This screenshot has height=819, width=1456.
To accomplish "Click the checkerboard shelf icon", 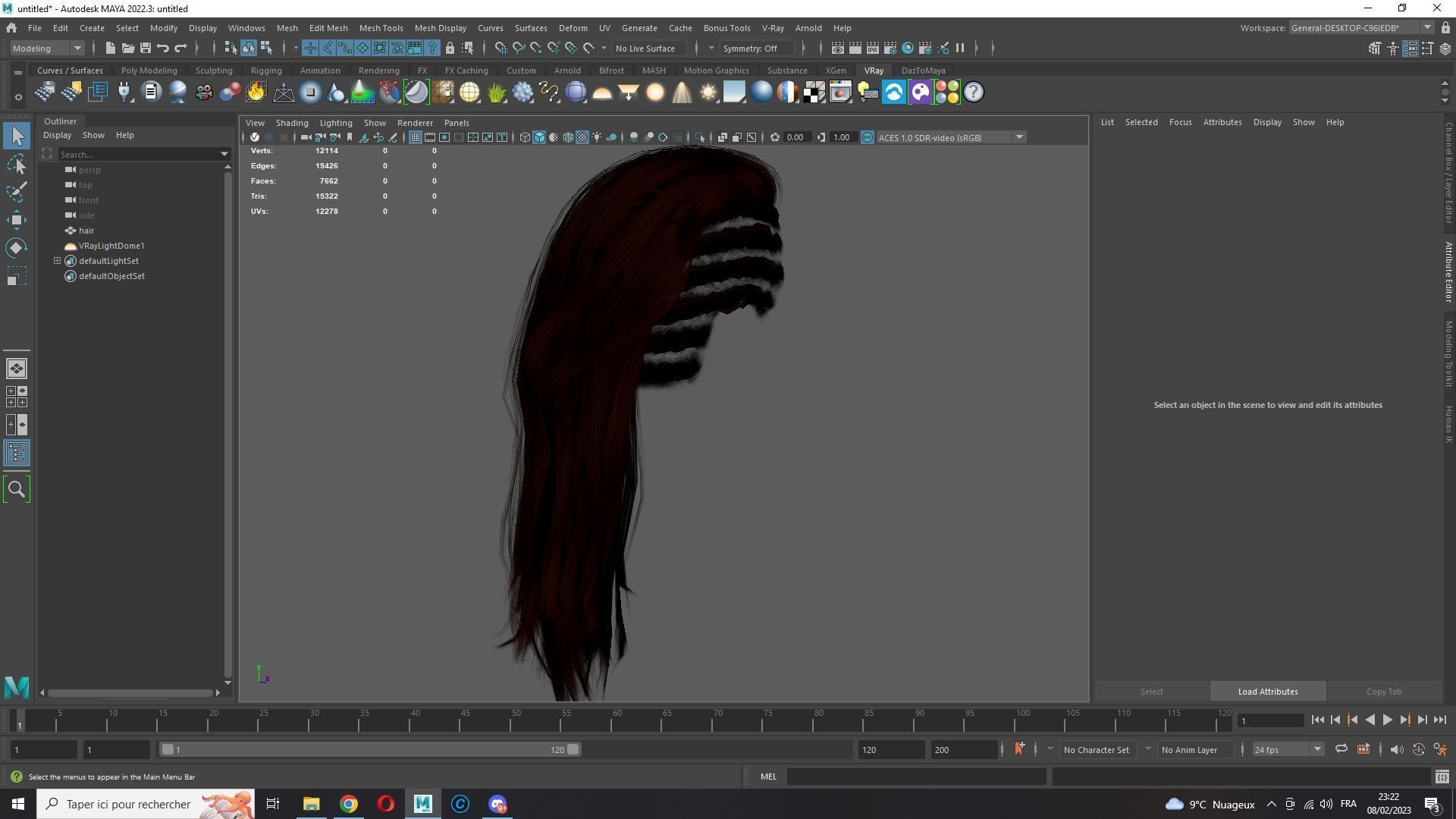I will coord(814,93).
